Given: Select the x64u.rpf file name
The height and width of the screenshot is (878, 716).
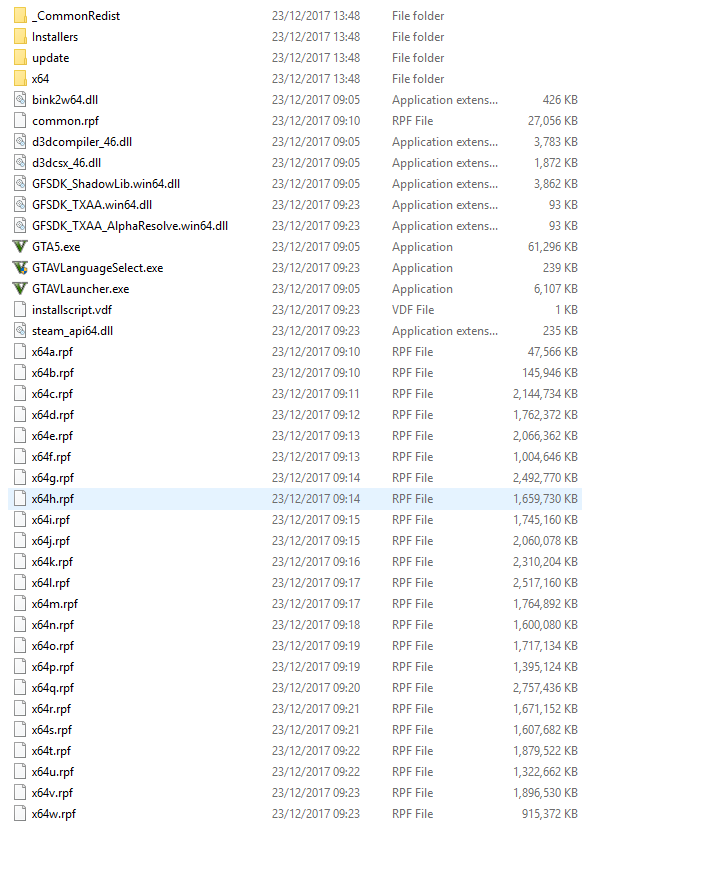Looking at the screenshot, I should [x=53, y=772].
